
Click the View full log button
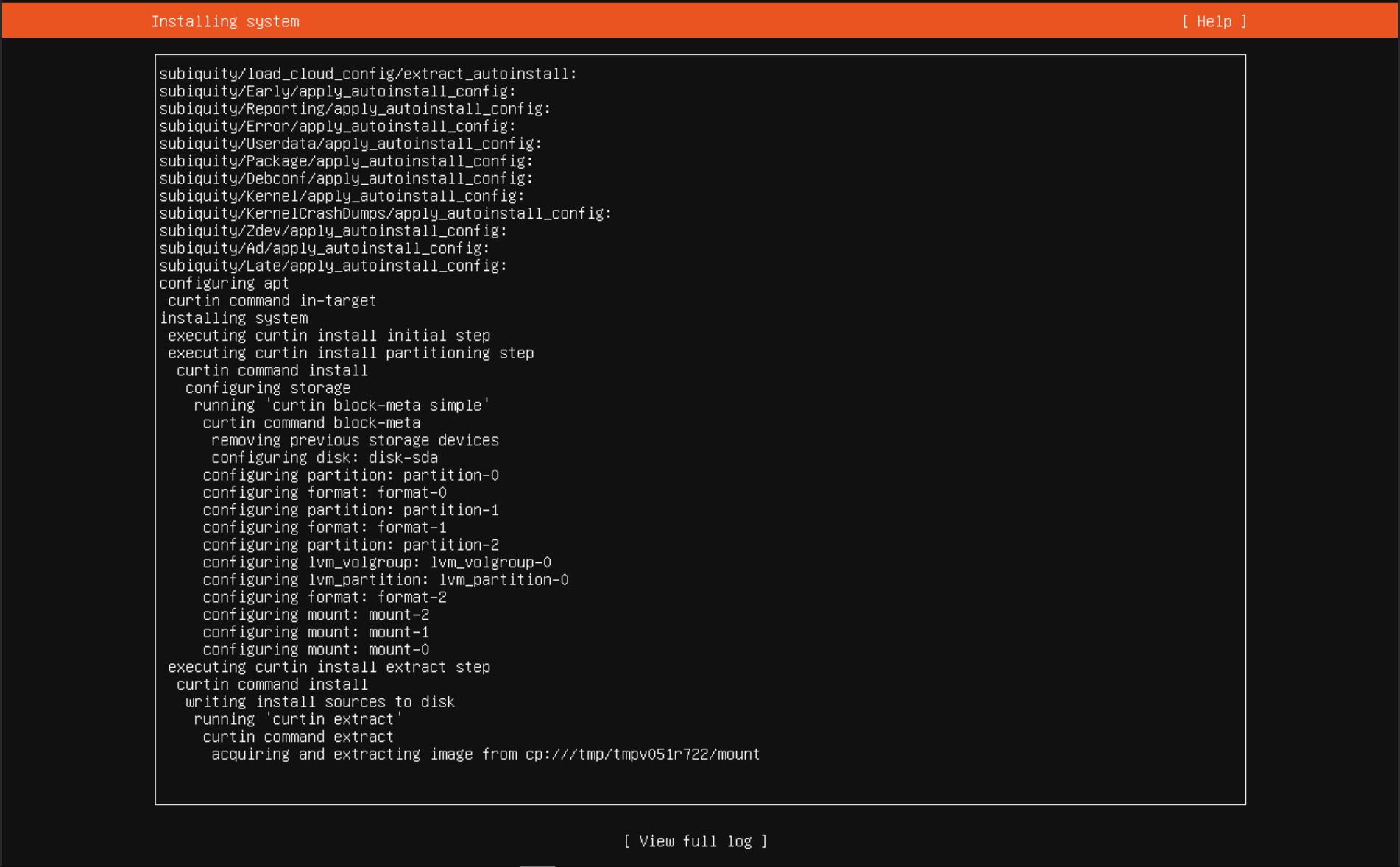click(696, 841)
